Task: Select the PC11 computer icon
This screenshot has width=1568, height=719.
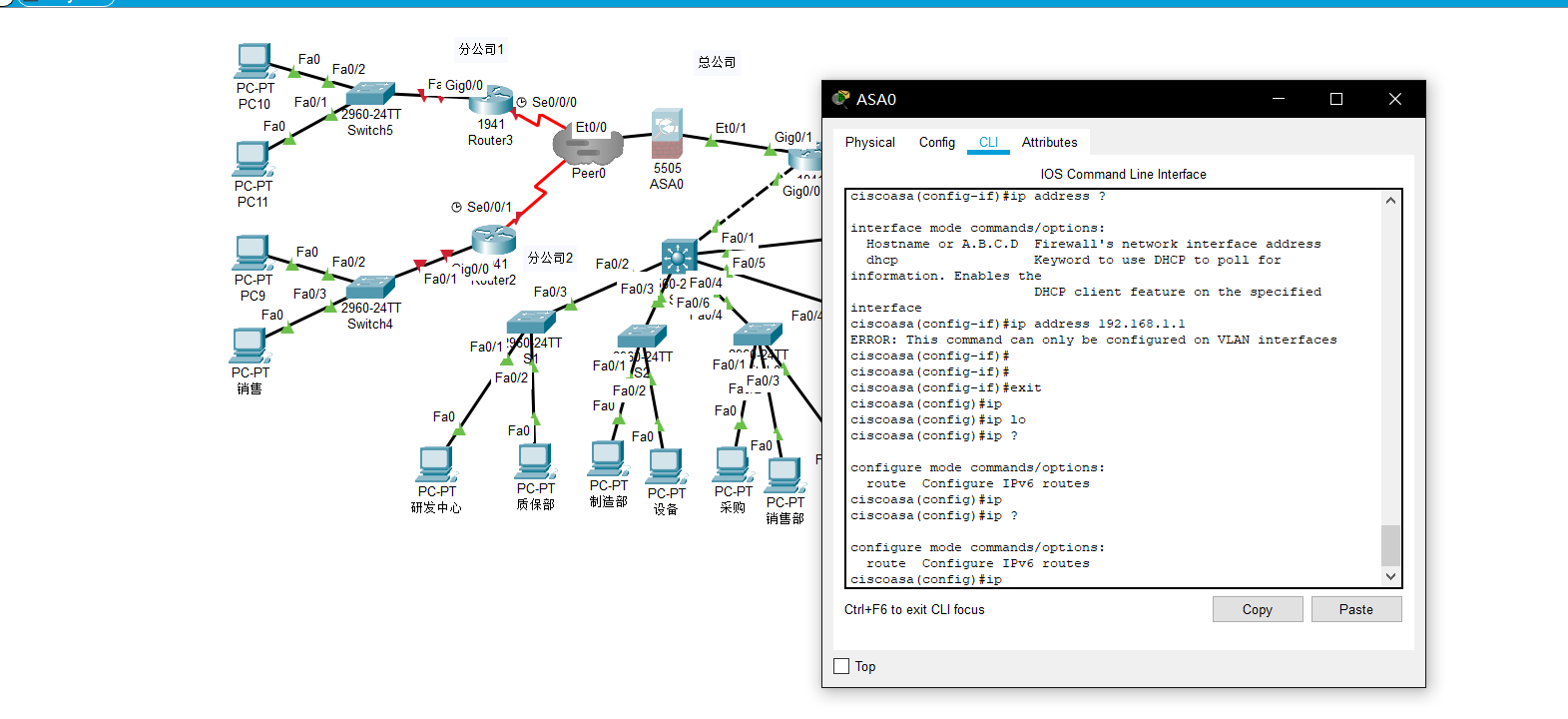Action: (x=252, y=159)
